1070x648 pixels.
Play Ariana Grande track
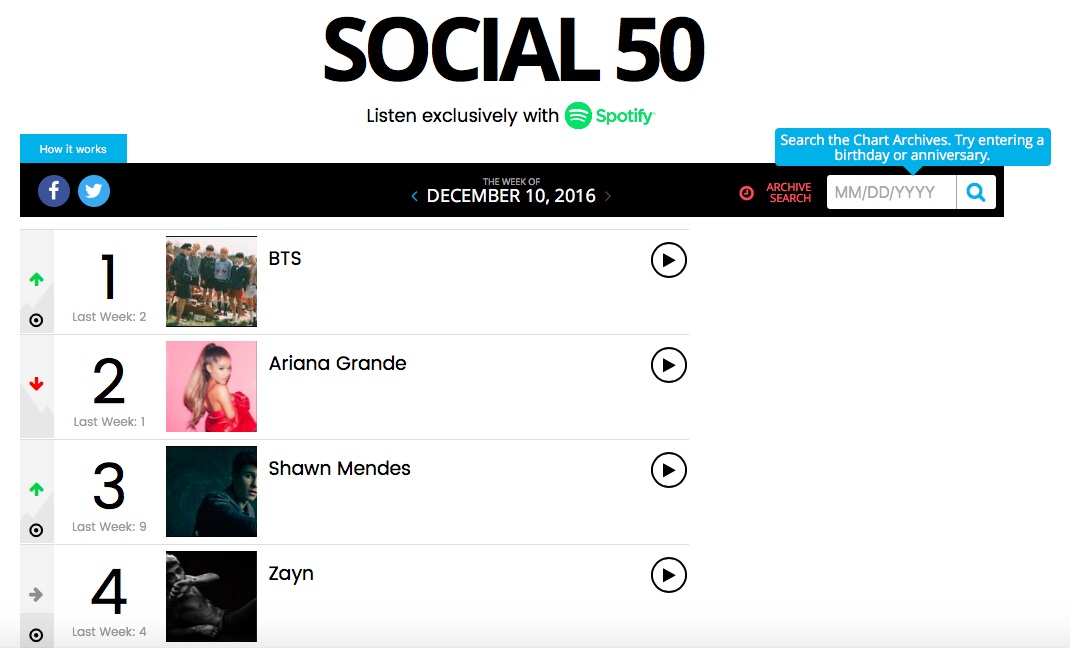coord(669,365)
